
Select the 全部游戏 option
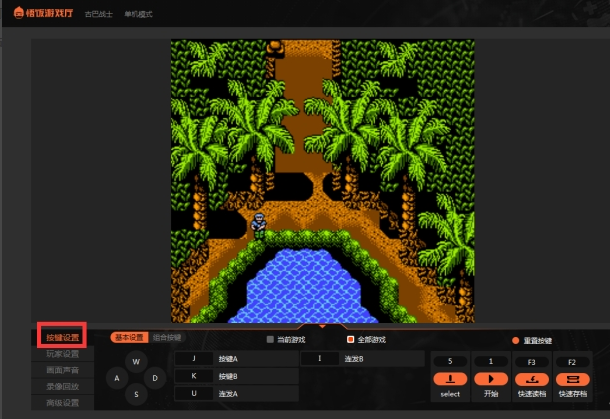(x=349, y=339)
